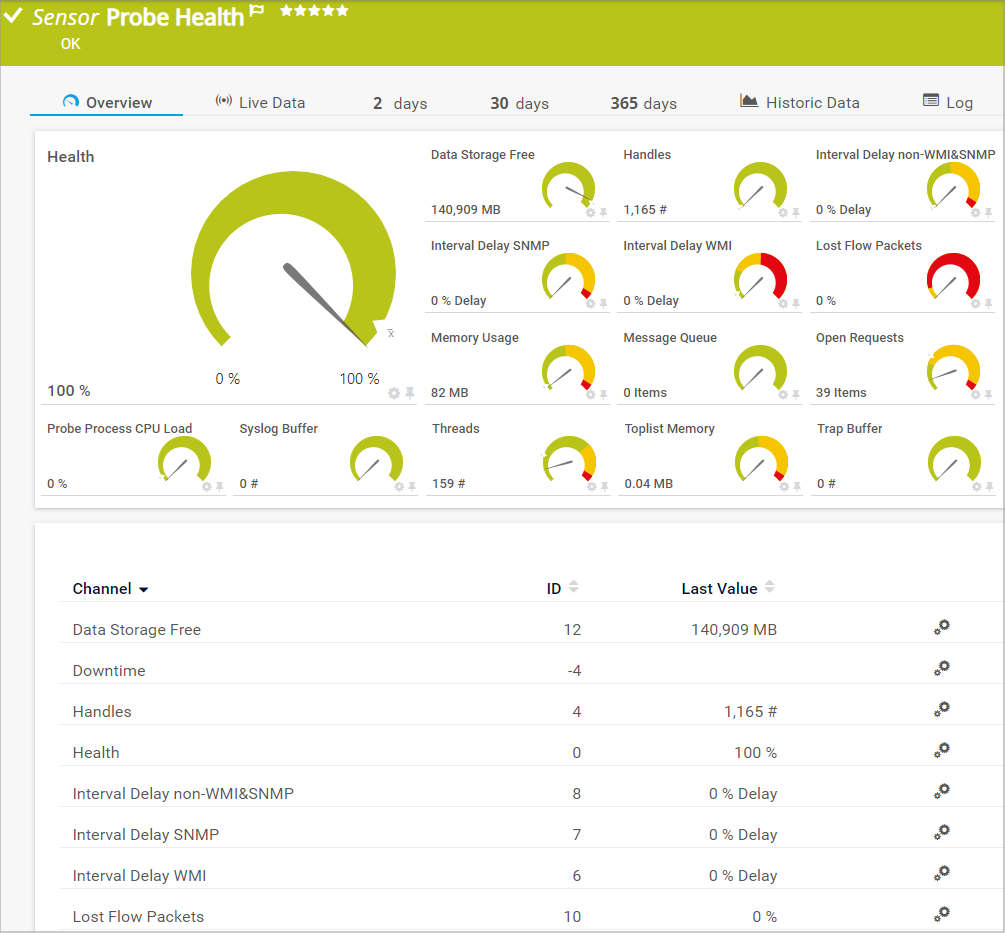
Task: Expand the Channel column sort arrow
Action: tap(143, 590)
